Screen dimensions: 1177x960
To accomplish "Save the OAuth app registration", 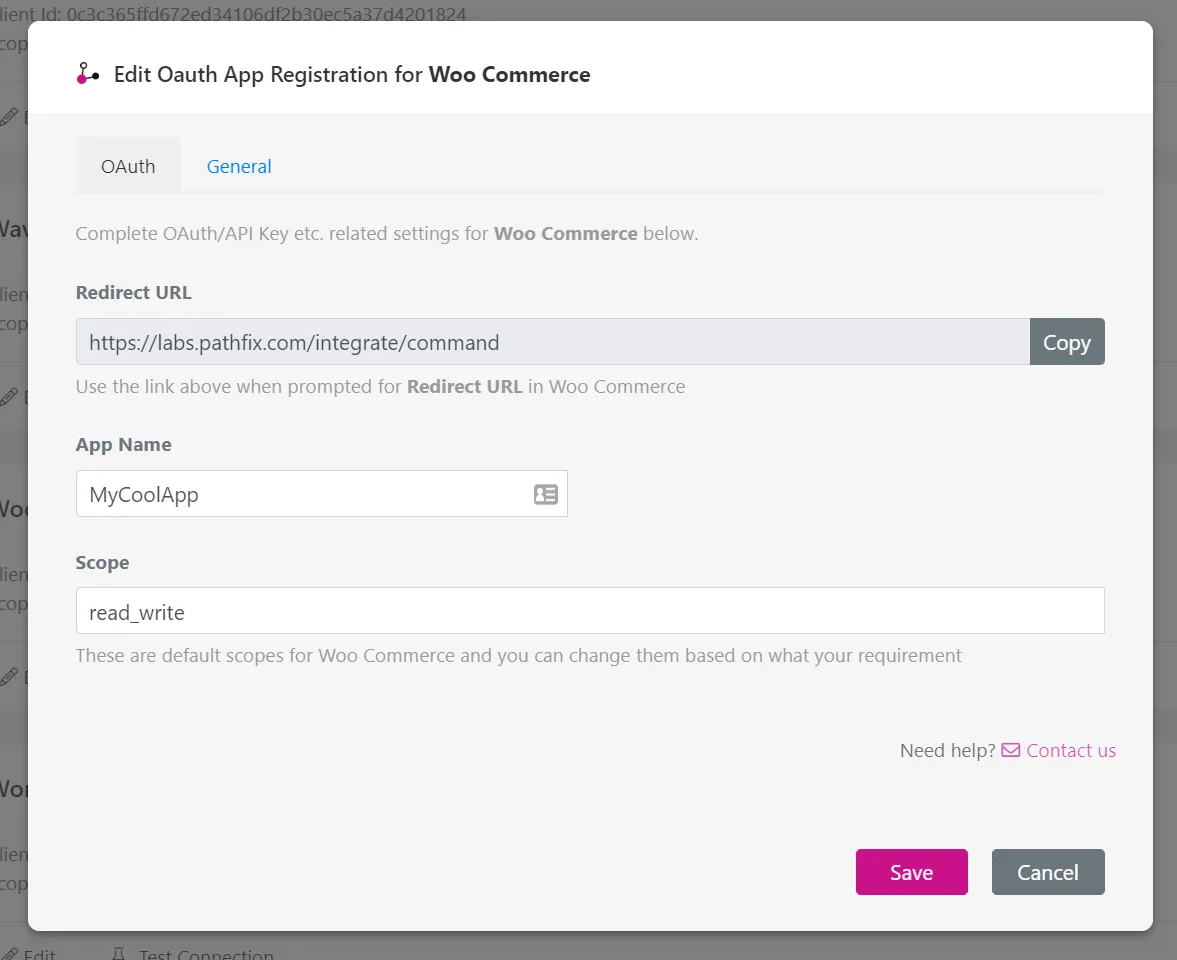I will tap(911, 871).
